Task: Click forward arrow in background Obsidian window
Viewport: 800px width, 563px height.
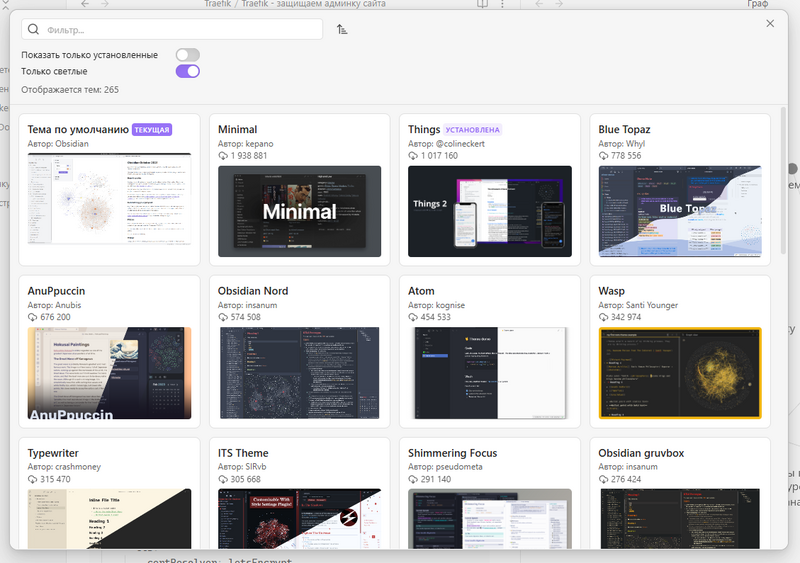Action: click(x=105, y=4)
